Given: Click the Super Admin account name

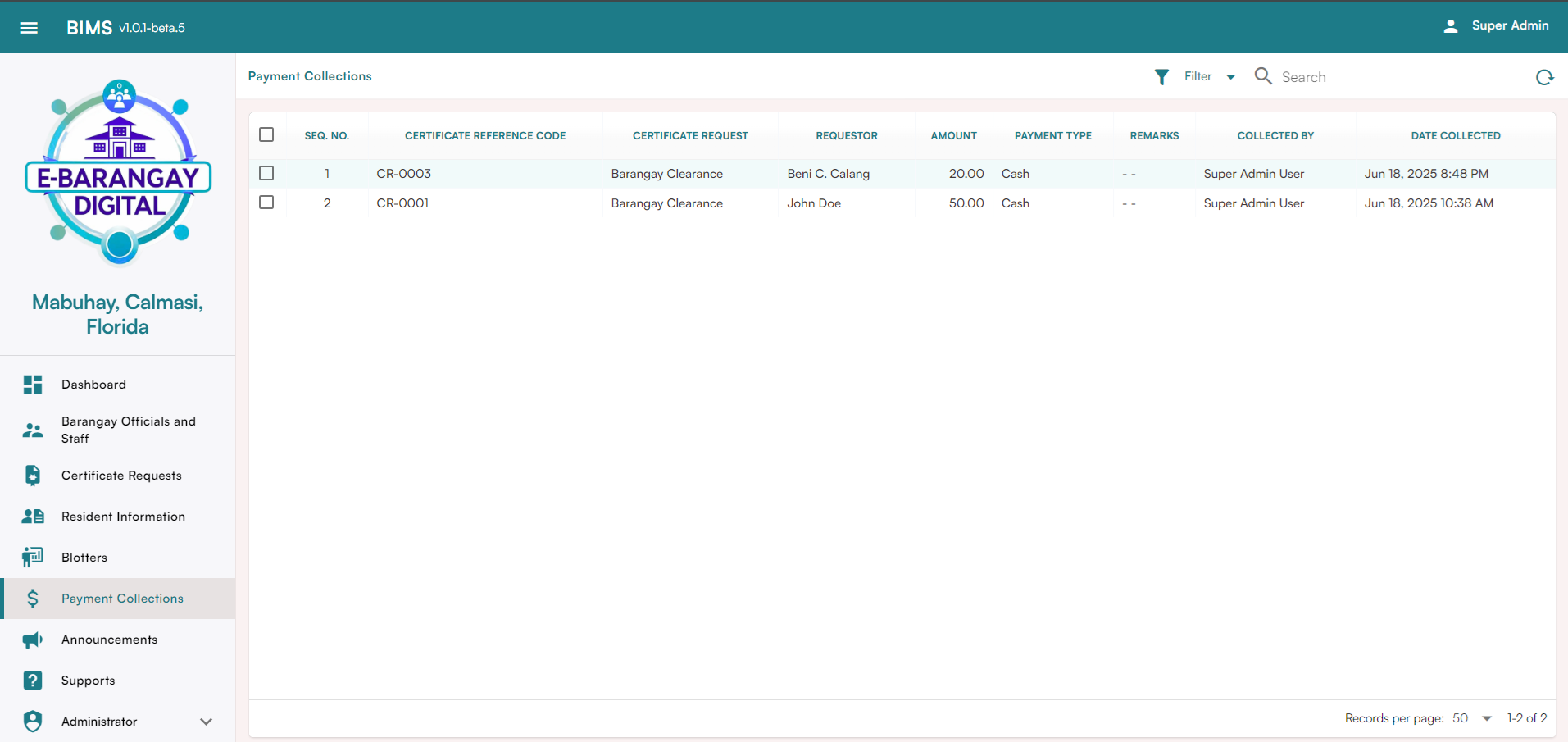Looking at the screenshot, I should click(1510, 25).
